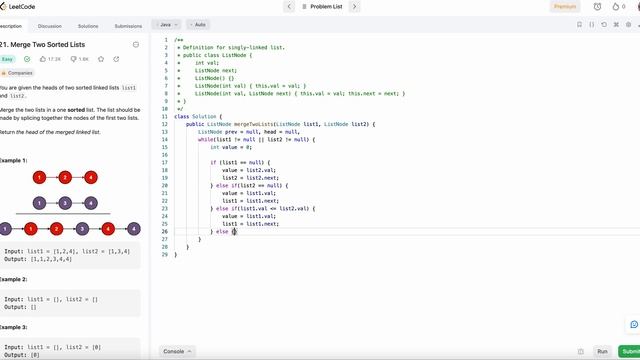Image resolution: width=640 pixels, height=360 pixels.
Task: Click the bookmark icon in editor toolbar
Action: (x=579, y=24)
